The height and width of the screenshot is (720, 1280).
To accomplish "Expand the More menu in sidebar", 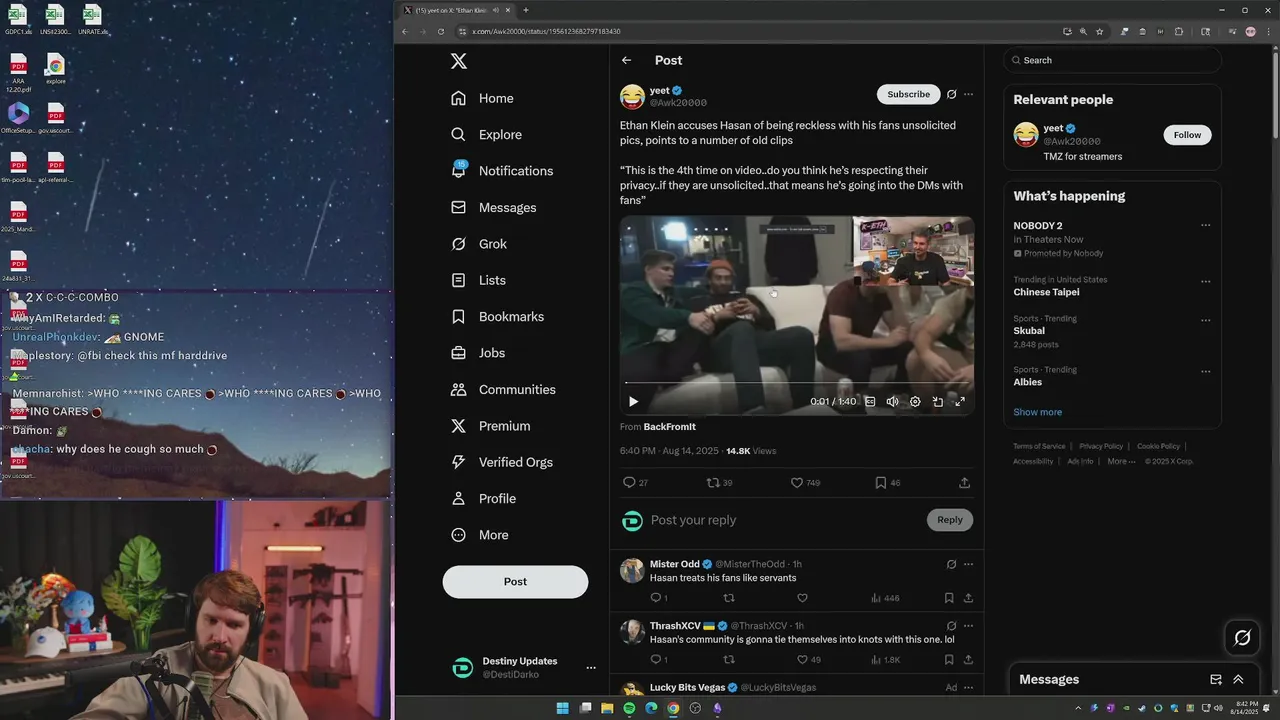I will [x=480, y=535].
